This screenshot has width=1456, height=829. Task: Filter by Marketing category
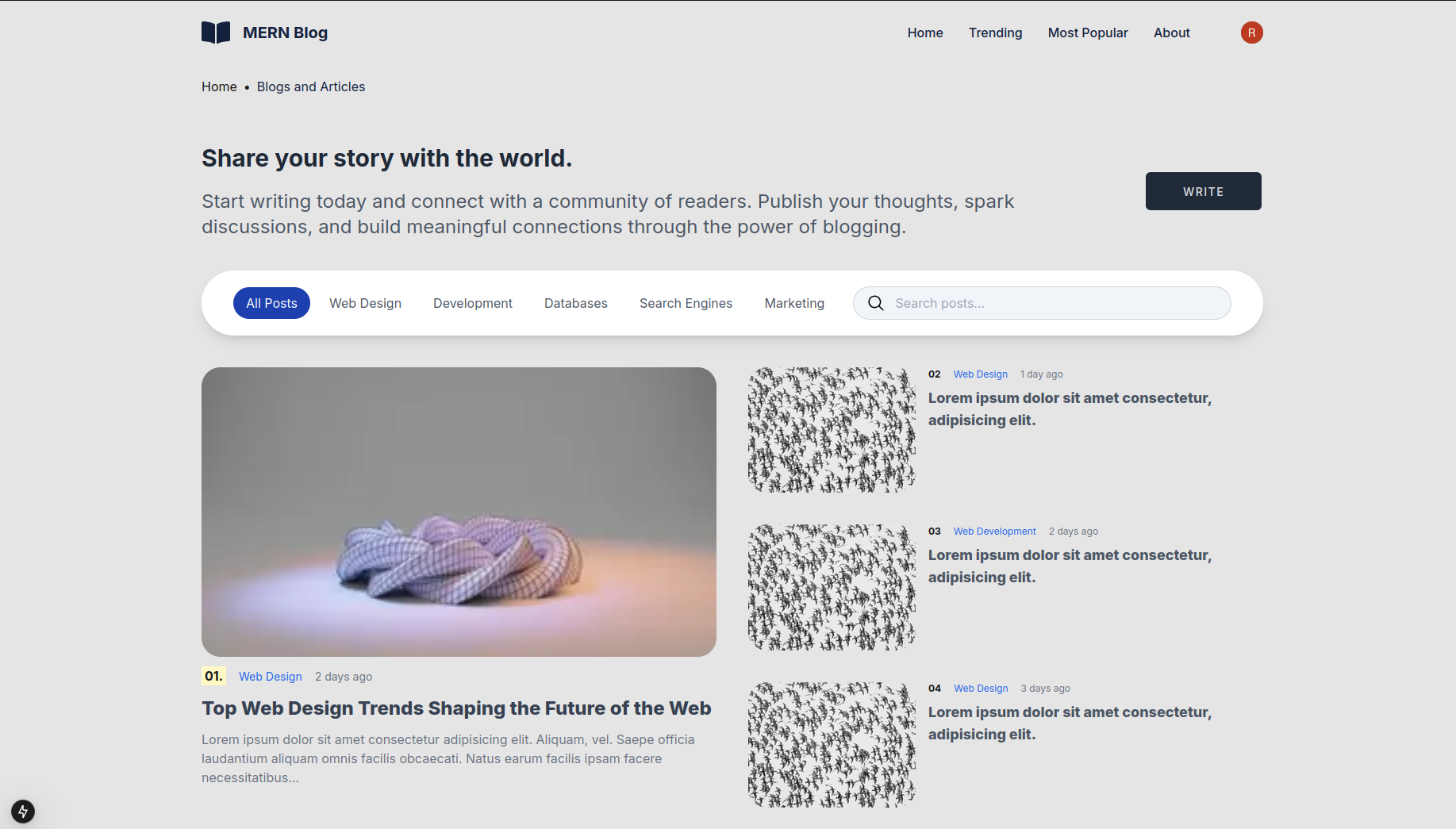click(x=794, y=303)
